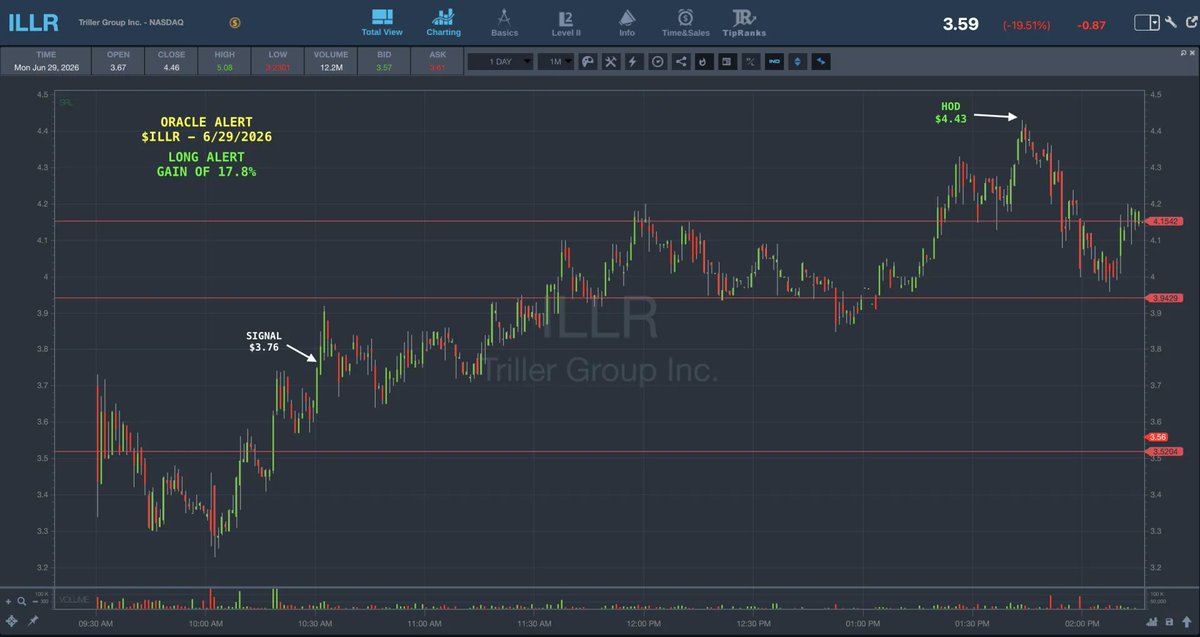This screenshot has height=637, width=1200.
Task: Click the current price 3.56 axis tag
Action: [1156, 437]
